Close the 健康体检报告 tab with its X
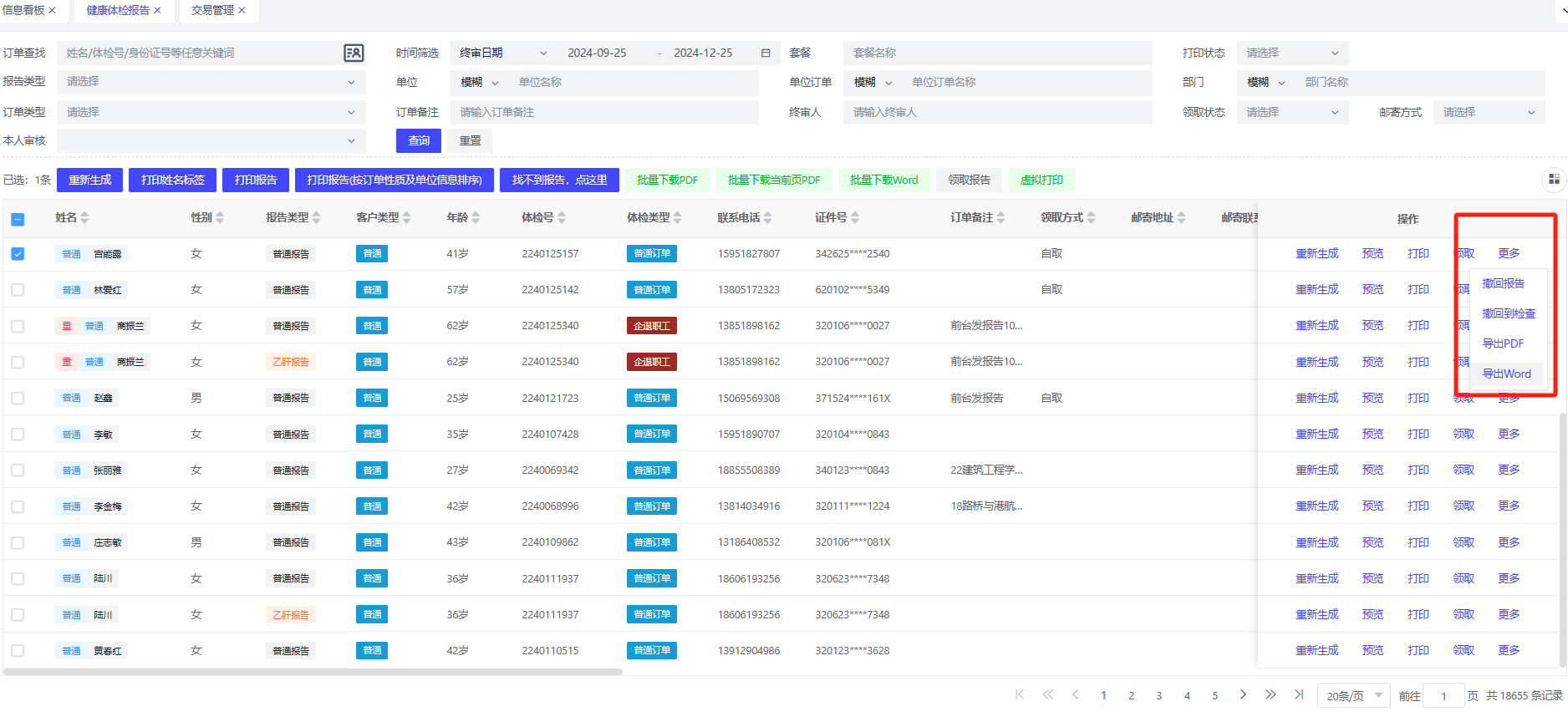 tap(157, 10)
